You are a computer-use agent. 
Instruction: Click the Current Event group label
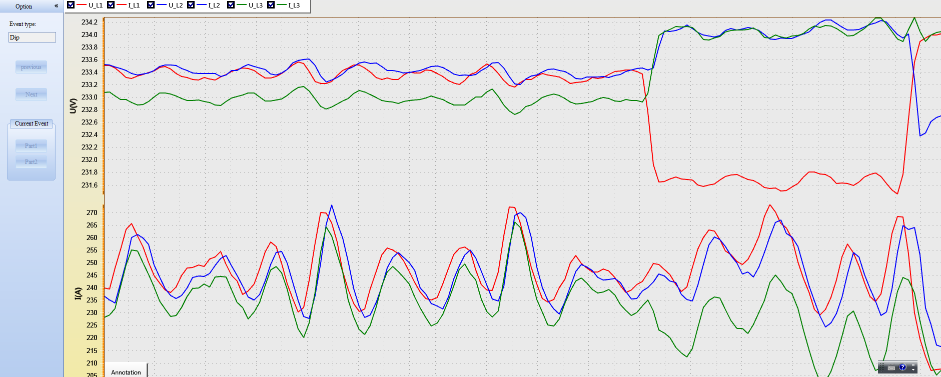tap(31, 123)
